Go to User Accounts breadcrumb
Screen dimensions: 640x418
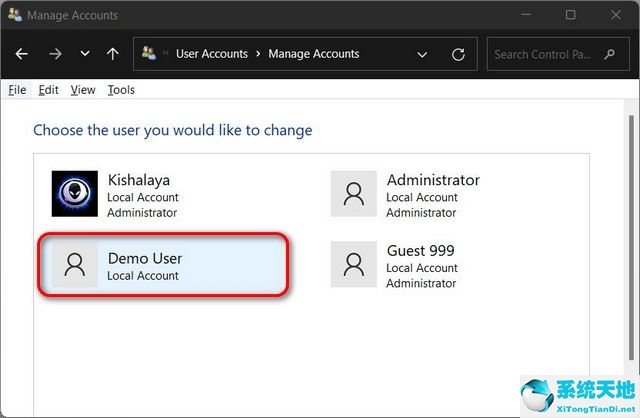[211, 54]
